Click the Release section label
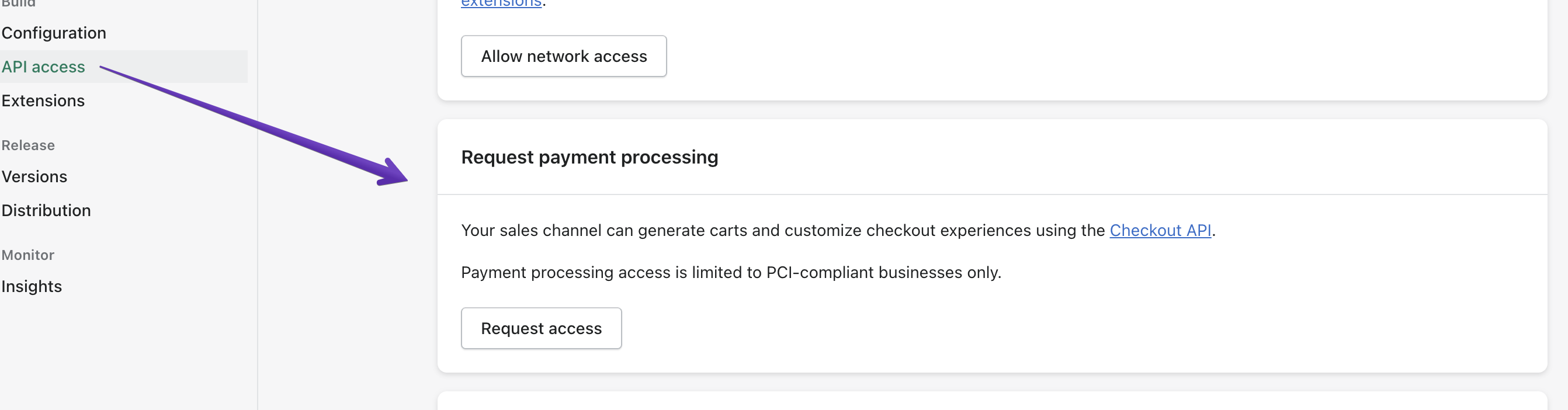 (28, 145)
